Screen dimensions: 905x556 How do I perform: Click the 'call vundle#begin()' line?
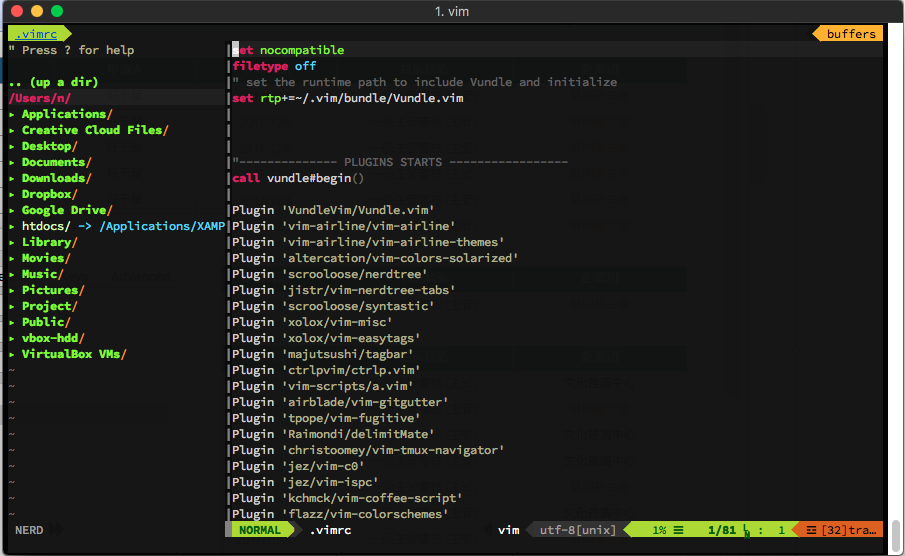298,178
